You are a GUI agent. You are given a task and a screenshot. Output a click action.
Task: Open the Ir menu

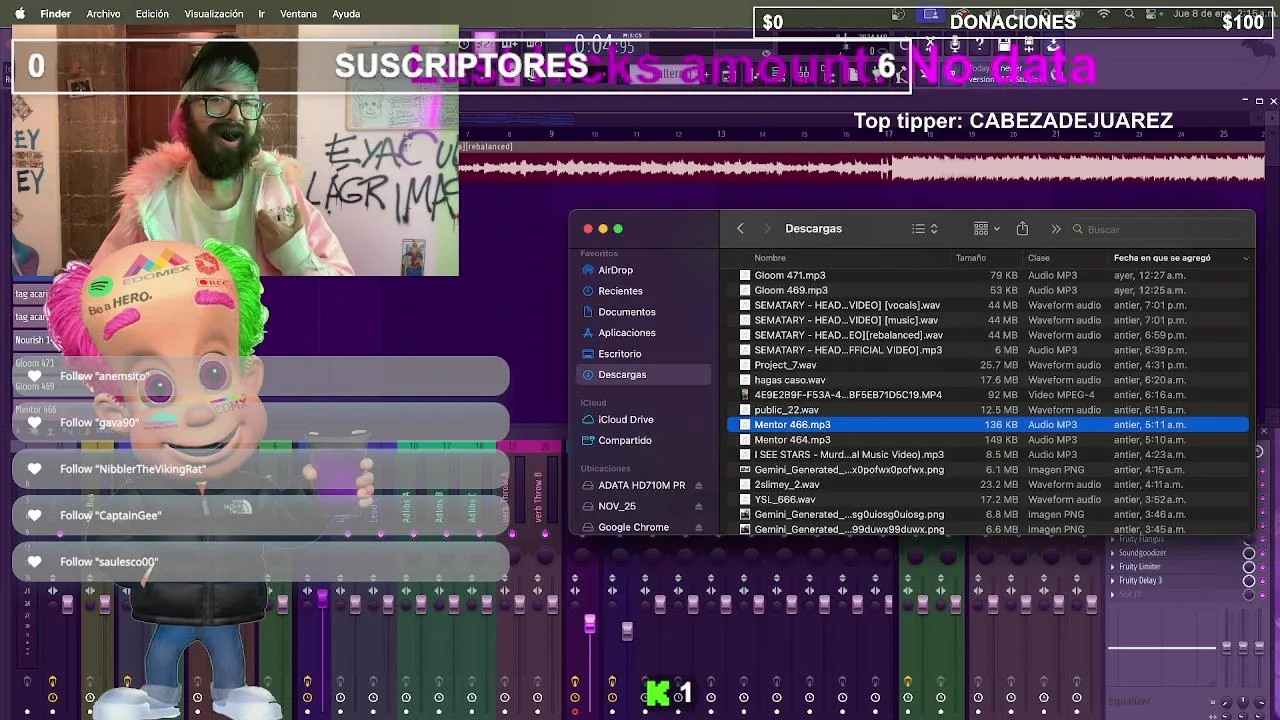(x=261, y=14)
